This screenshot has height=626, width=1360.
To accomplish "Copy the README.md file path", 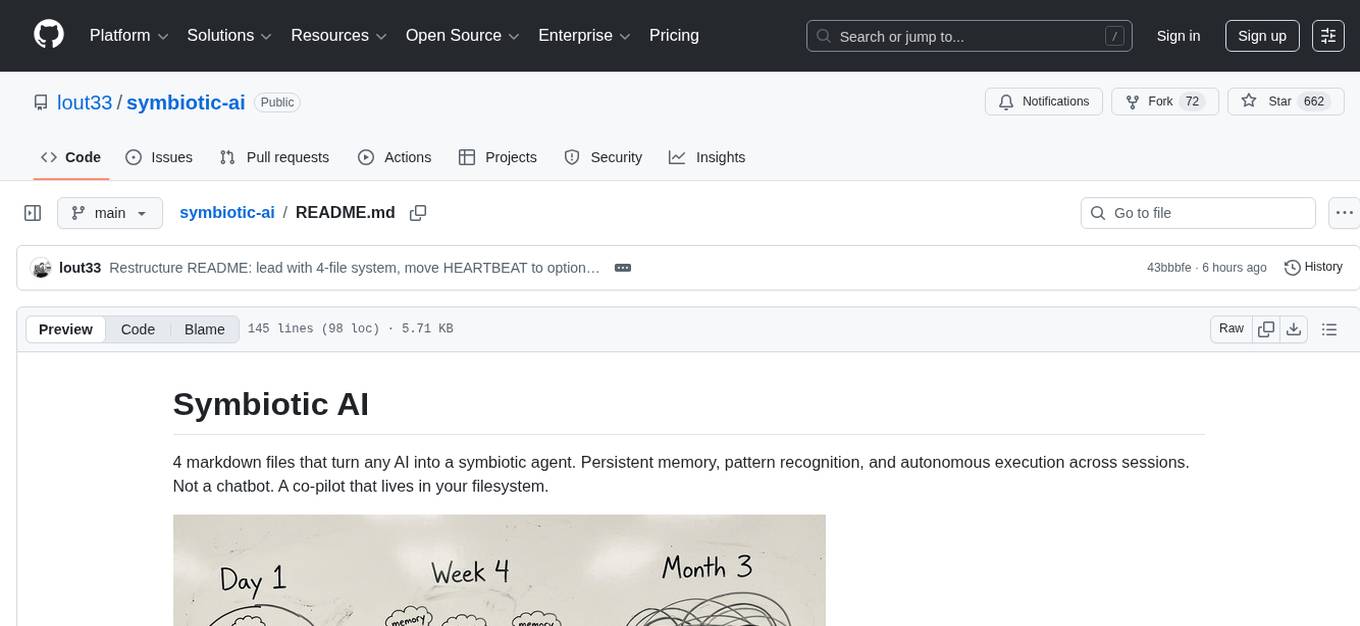I will pos(418,213).
